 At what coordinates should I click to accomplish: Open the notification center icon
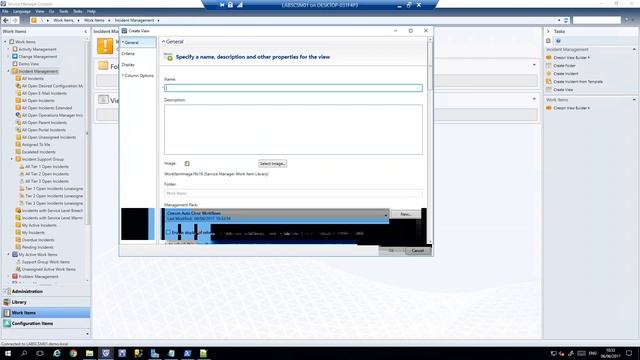[x=629, y=353]
